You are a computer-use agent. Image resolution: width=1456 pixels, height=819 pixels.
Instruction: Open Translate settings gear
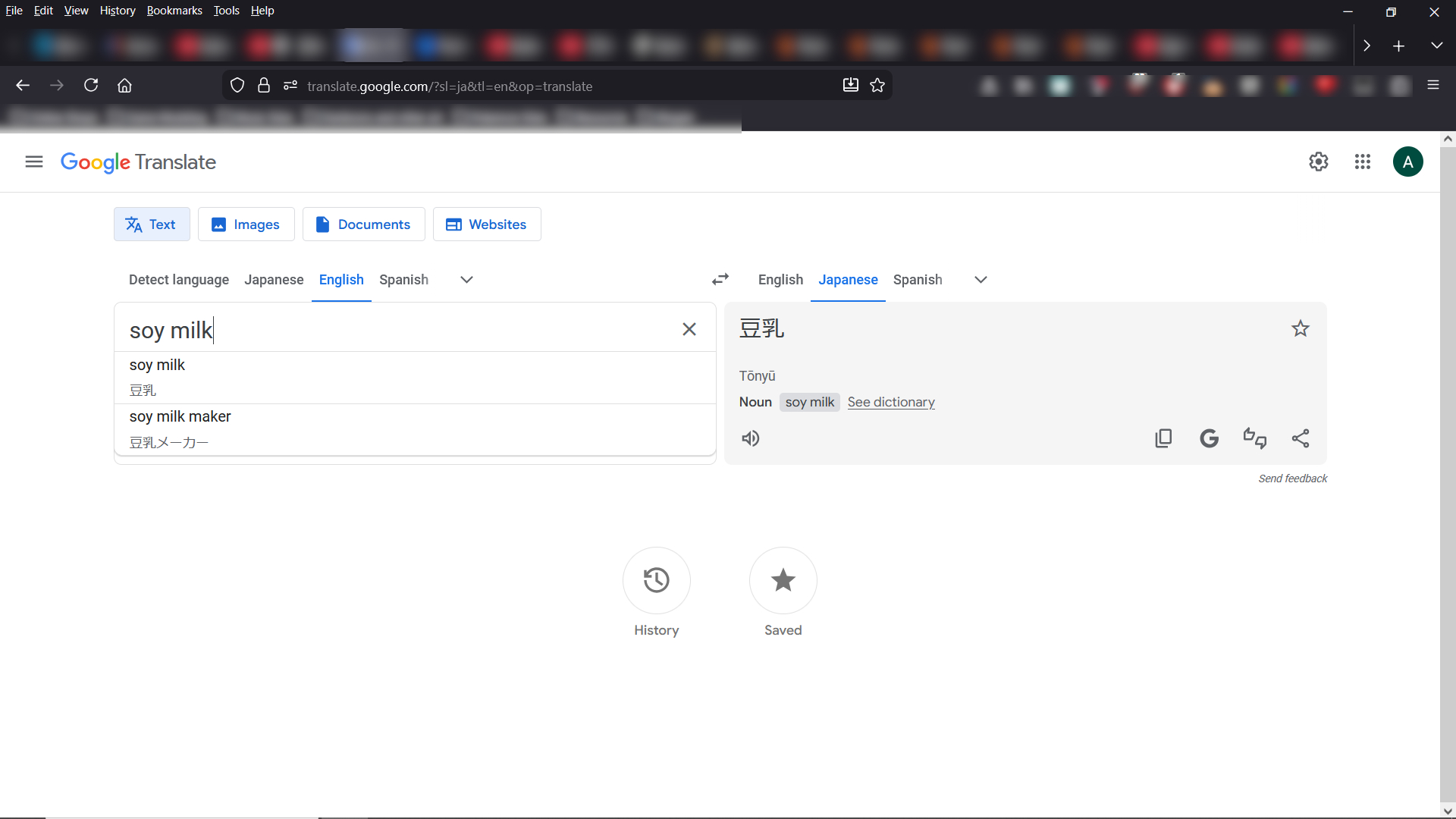[1318, 162]
